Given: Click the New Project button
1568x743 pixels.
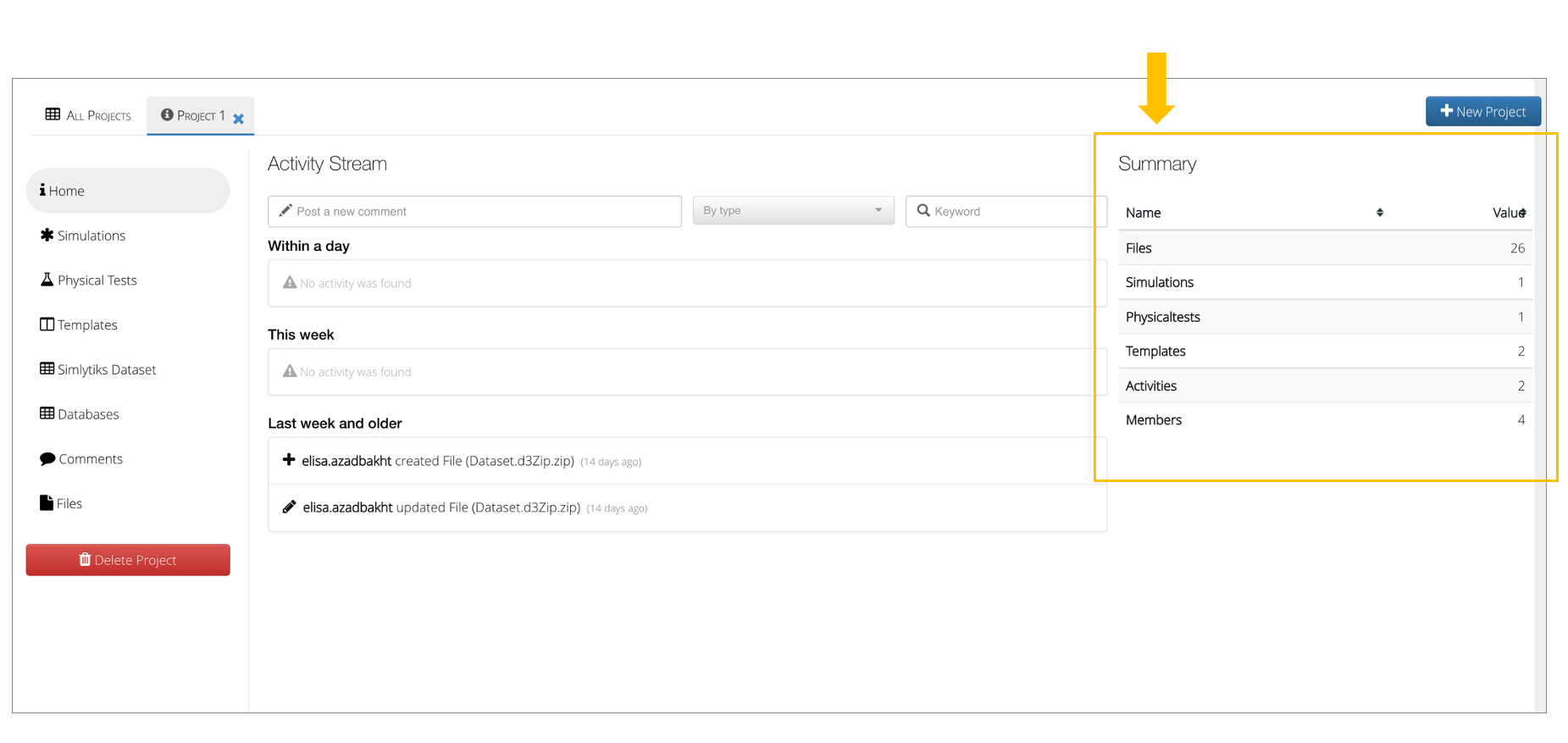Looking at the screenshot, I should point(1482,112).
